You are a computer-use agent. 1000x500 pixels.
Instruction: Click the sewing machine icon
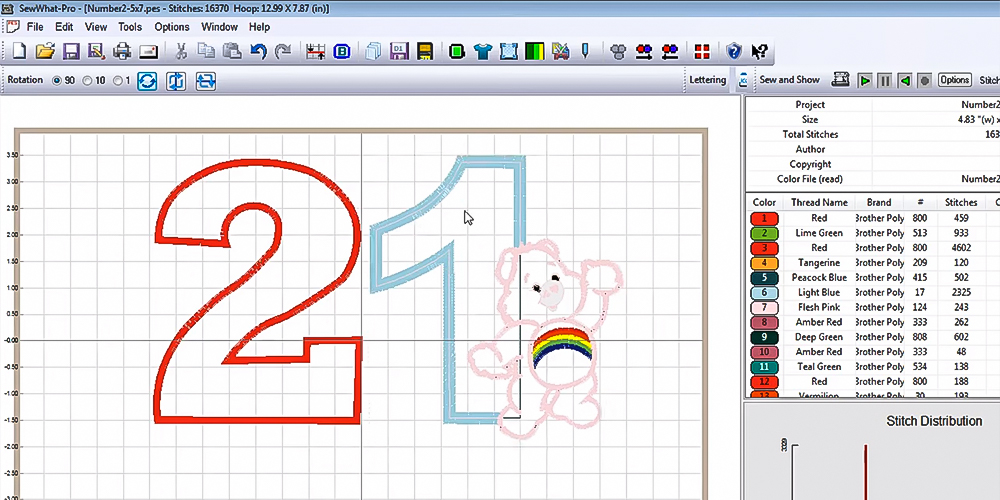click(841, 80)
